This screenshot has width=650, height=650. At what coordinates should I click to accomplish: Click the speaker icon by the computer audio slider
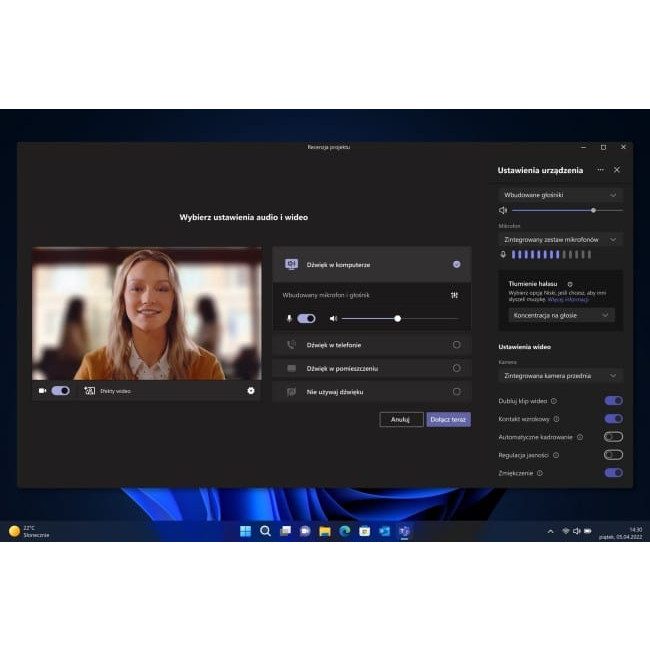[333, 318]
